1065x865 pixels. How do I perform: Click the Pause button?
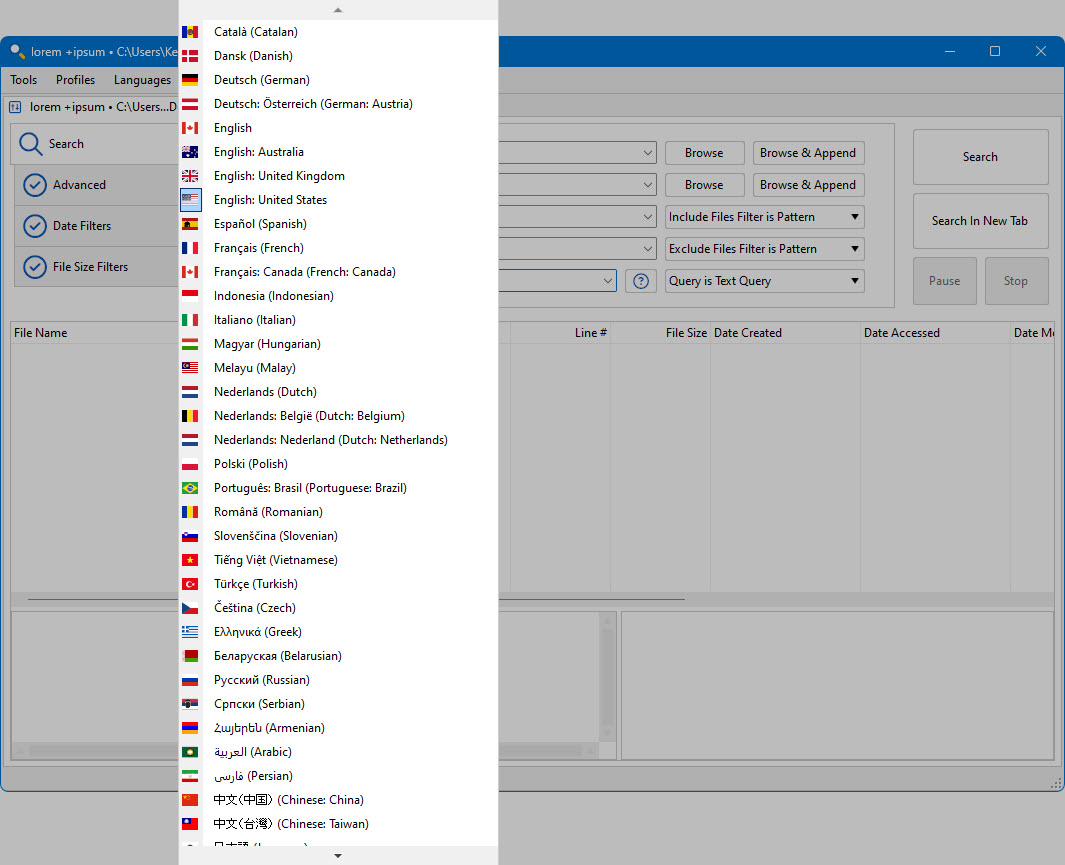944,281
